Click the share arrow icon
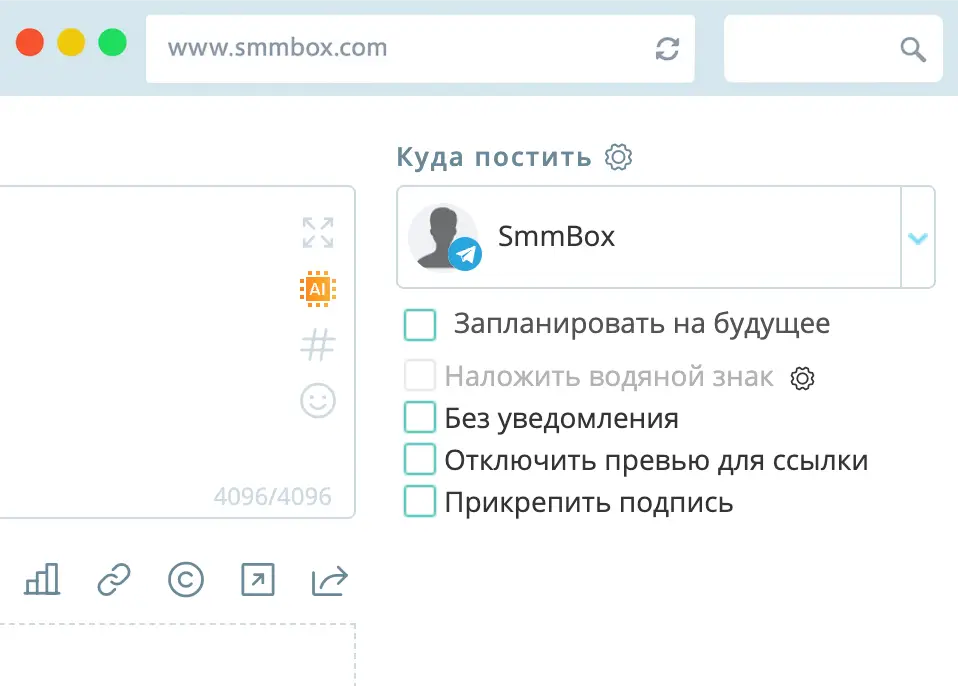 [x=330, y=580]
